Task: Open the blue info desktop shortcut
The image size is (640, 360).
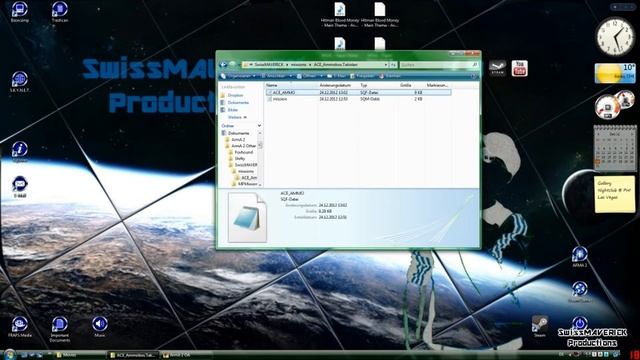Action: pyautogui.click(x=19, y=149)
